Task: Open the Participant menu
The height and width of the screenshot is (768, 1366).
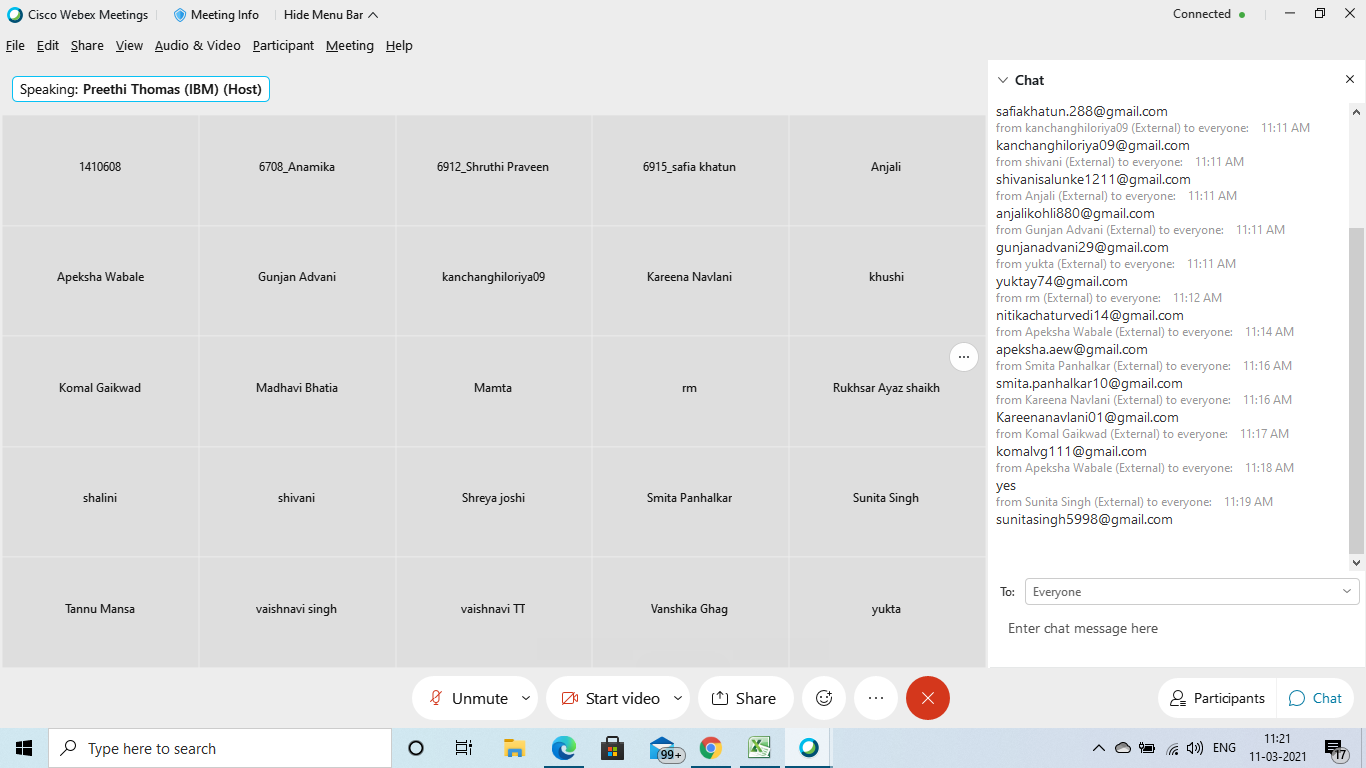Action: pyautogui.click(x=283, y=46)
